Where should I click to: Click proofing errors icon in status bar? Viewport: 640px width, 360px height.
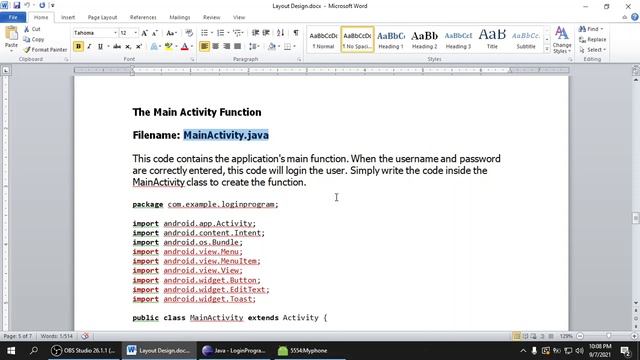pyautogui.click(x=85, y=336)
